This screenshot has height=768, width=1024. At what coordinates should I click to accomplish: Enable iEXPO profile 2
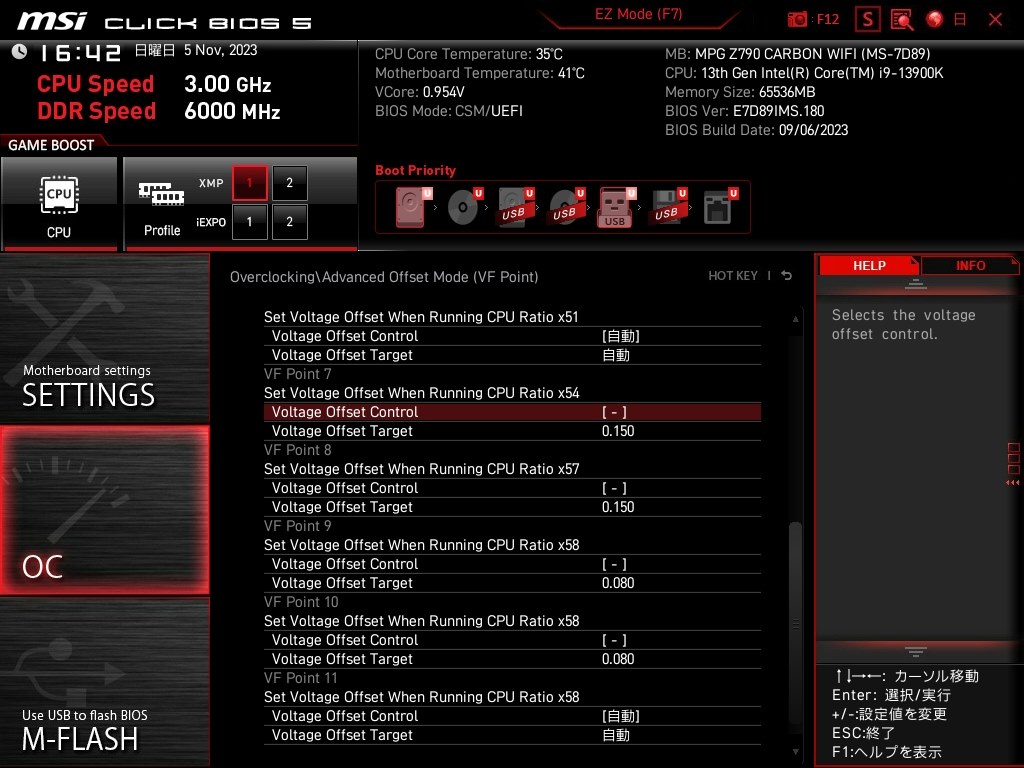289,221
